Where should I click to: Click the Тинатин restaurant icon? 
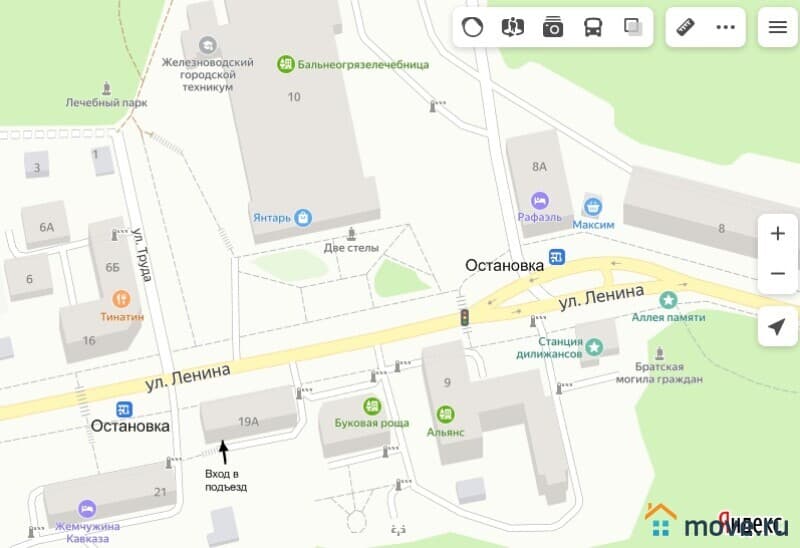pyautogui.click(x=121, y=299)
